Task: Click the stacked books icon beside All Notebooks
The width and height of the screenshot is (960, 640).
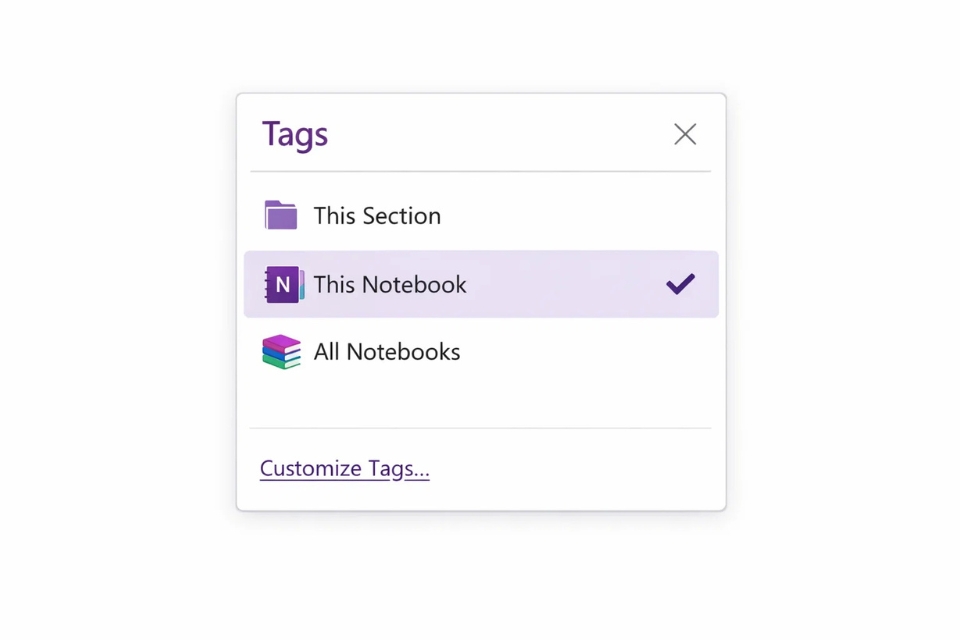Action: tap(281, 351)
